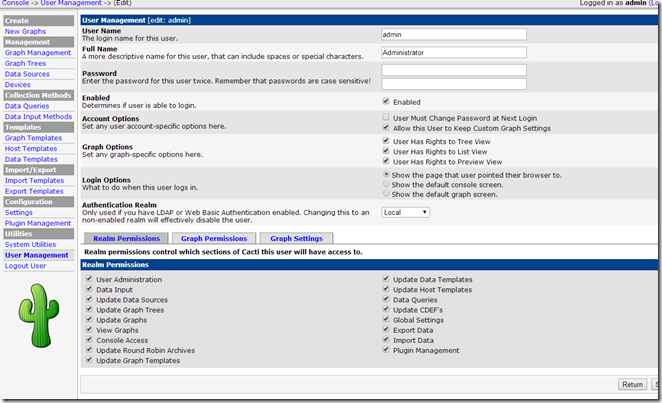Open Data Input Methods
The image size is (662, 403).
pyautogui.click(x=38, y=116)
